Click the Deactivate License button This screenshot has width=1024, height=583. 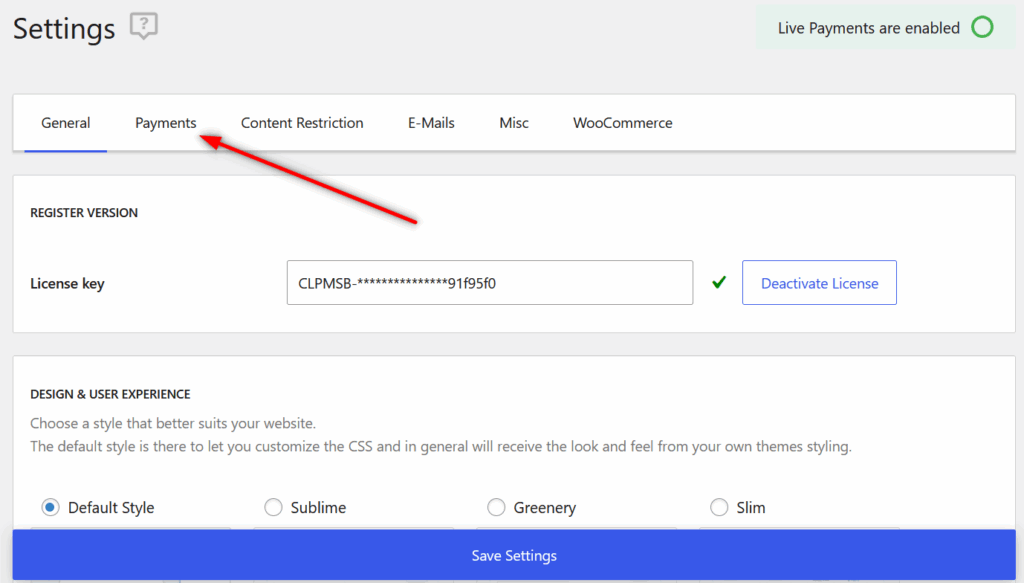819,282
